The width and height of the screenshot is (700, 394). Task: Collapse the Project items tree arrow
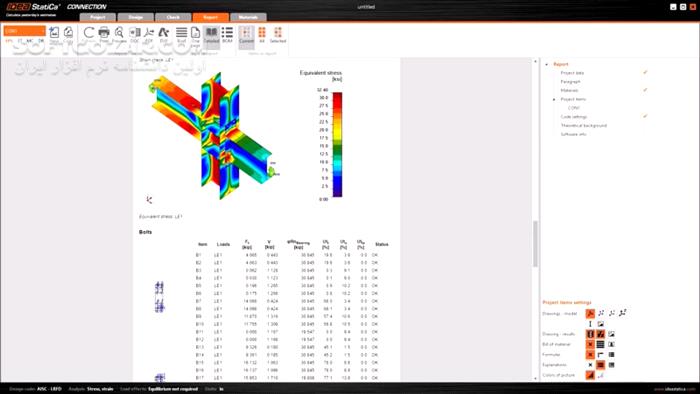(x=554, y=99)
